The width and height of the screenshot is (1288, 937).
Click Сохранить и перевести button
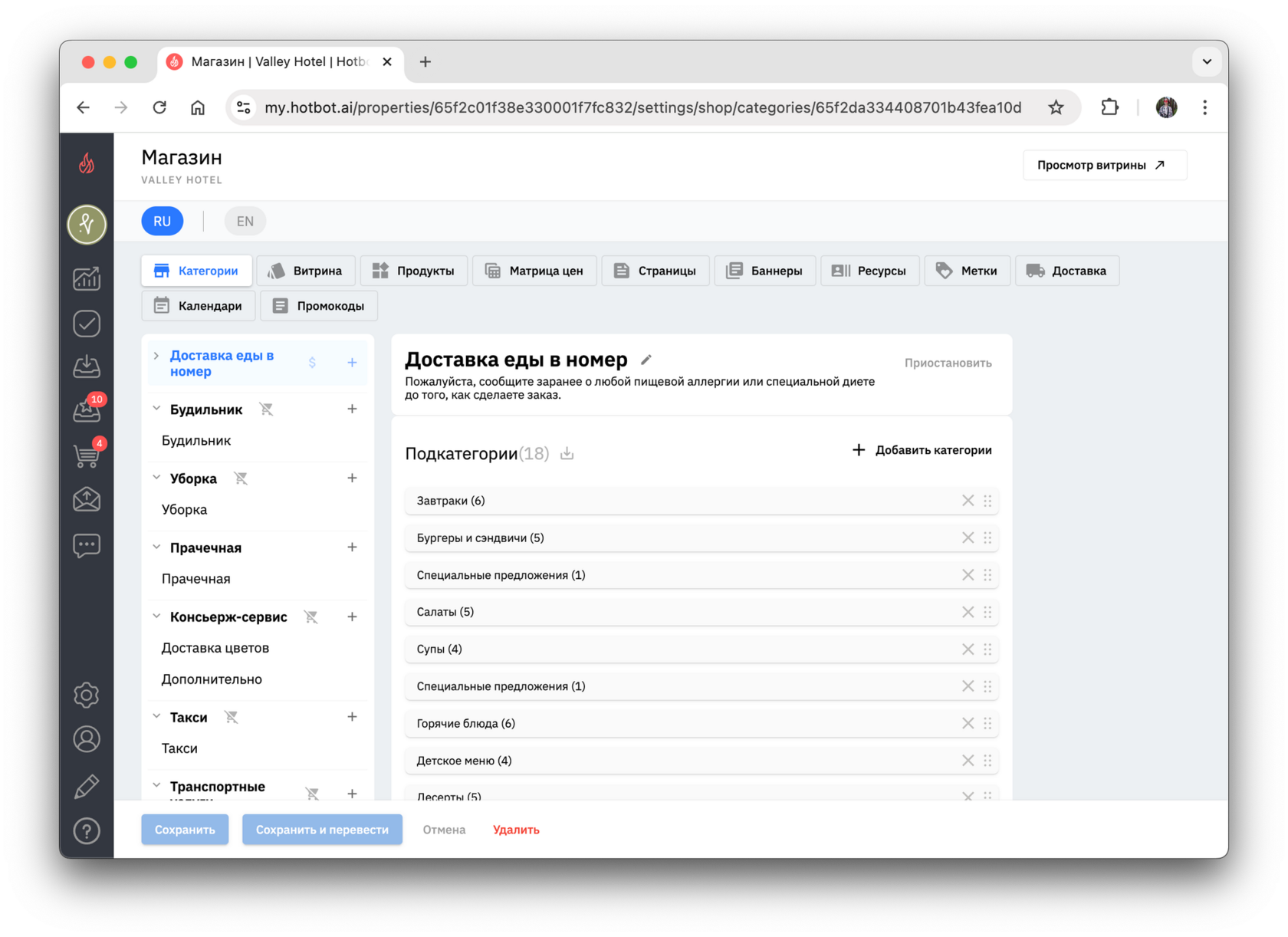322,830
